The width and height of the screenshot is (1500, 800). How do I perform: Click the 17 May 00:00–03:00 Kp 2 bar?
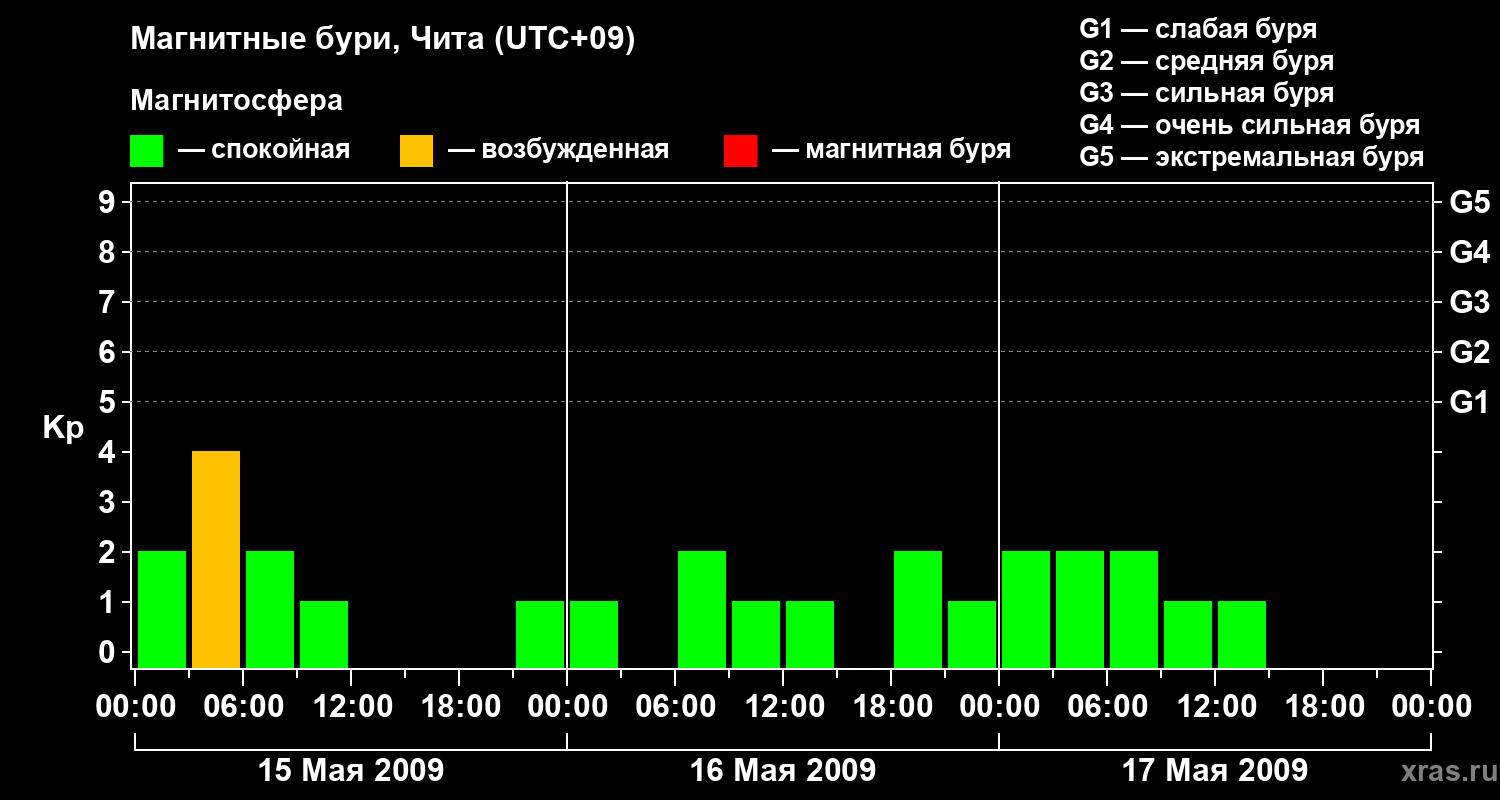pyautogui.click(x=1026, y=609)
